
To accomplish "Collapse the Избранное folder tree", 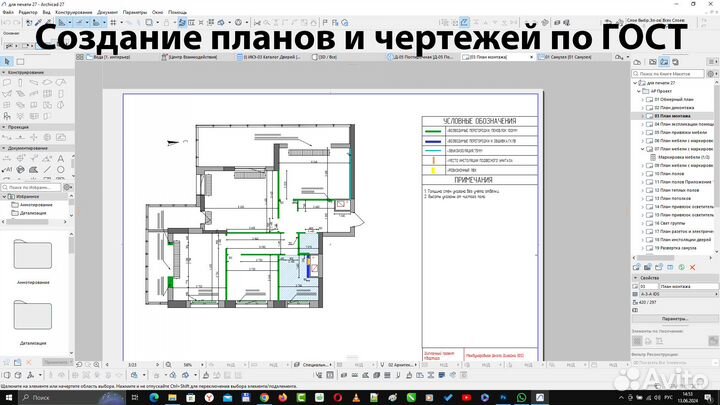I will pyautogui.click(x=4, y=197).
